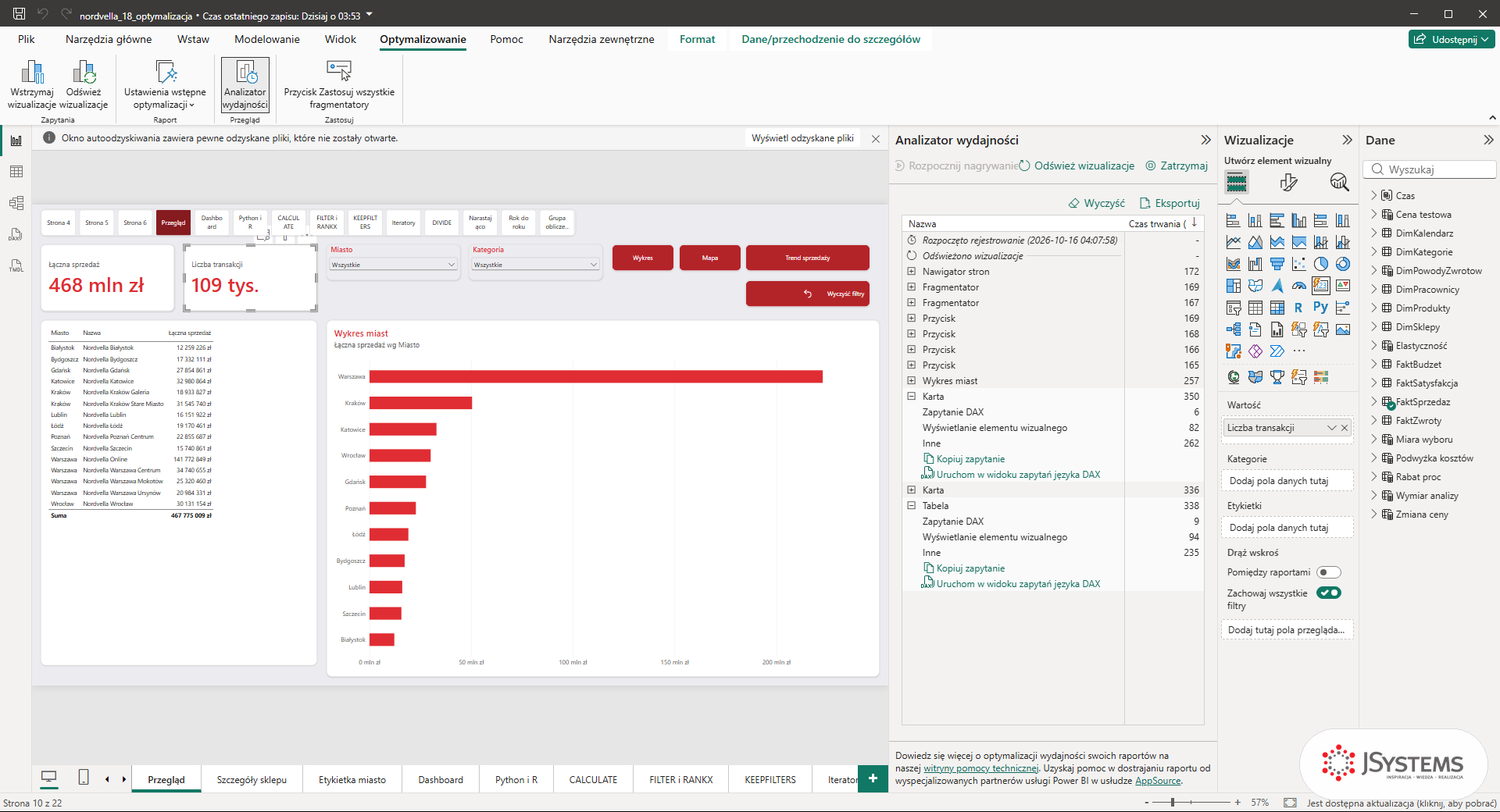Switch to Table view in left sidebar
This screenshot has height=812, width=1500.
(16, 172)
